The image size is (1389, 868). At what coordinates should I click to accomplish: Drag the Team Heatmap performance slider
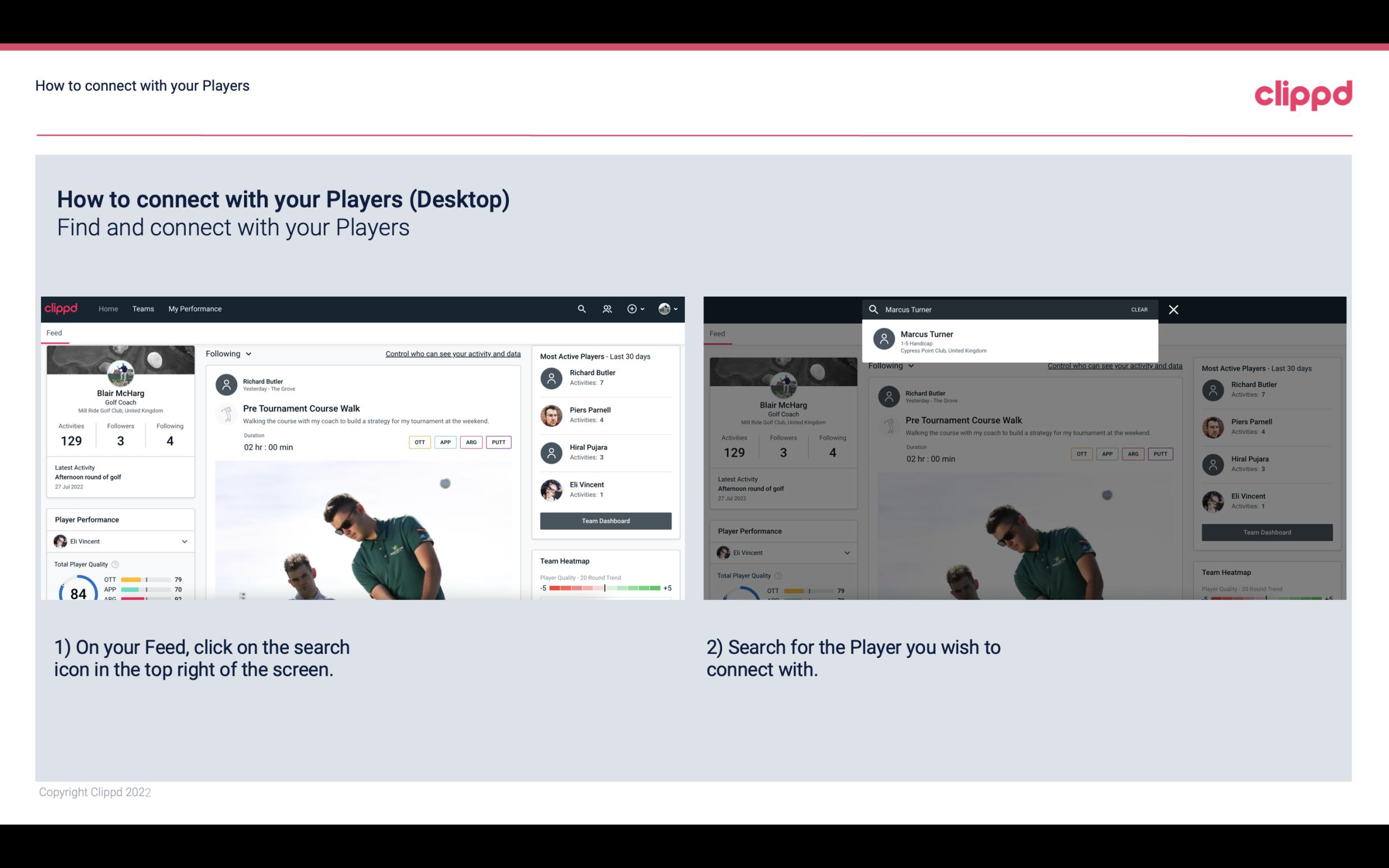pos(605,589)
